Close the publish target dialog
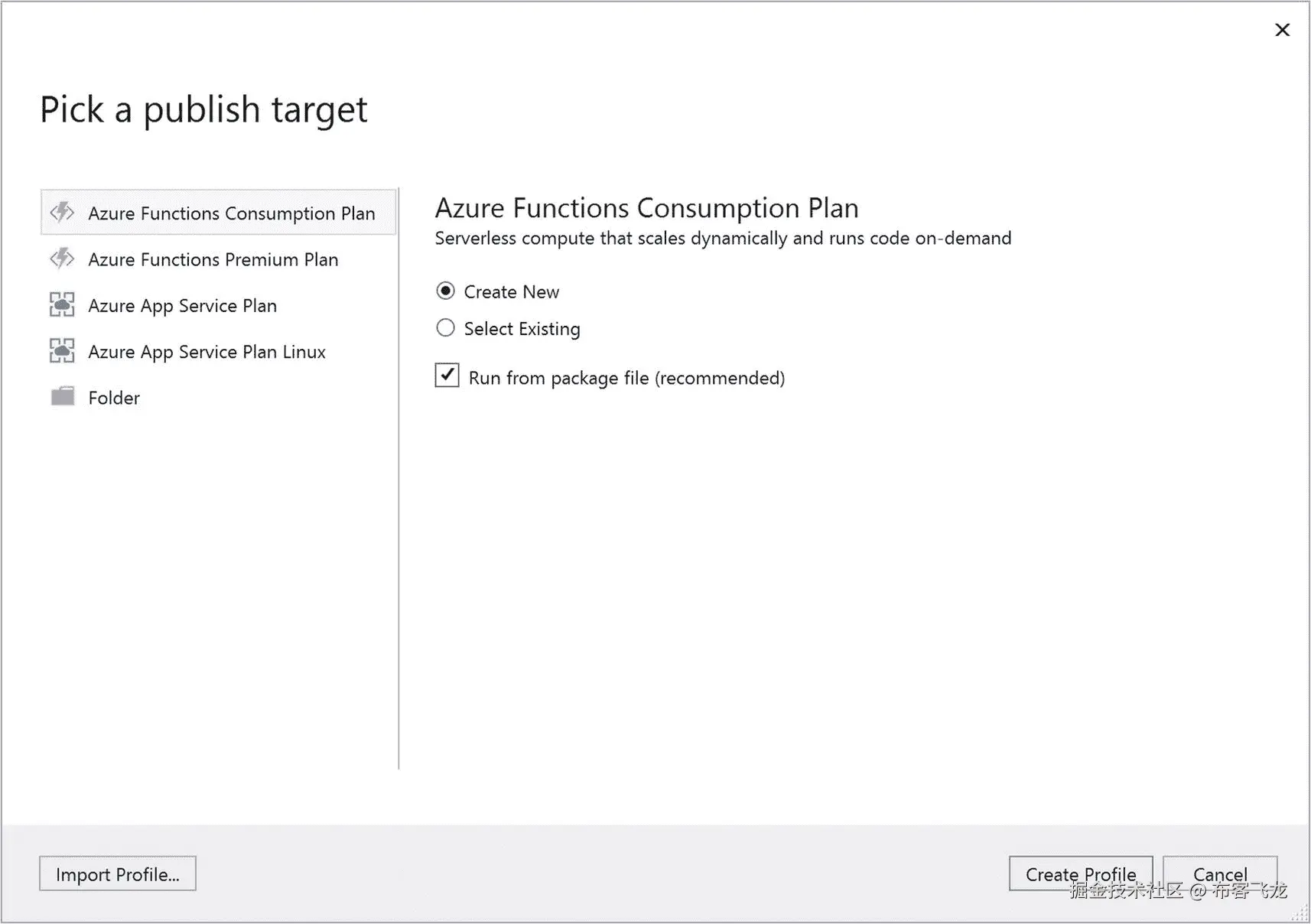Viewport: 1311px width, 924px height. coord(1282,30)
